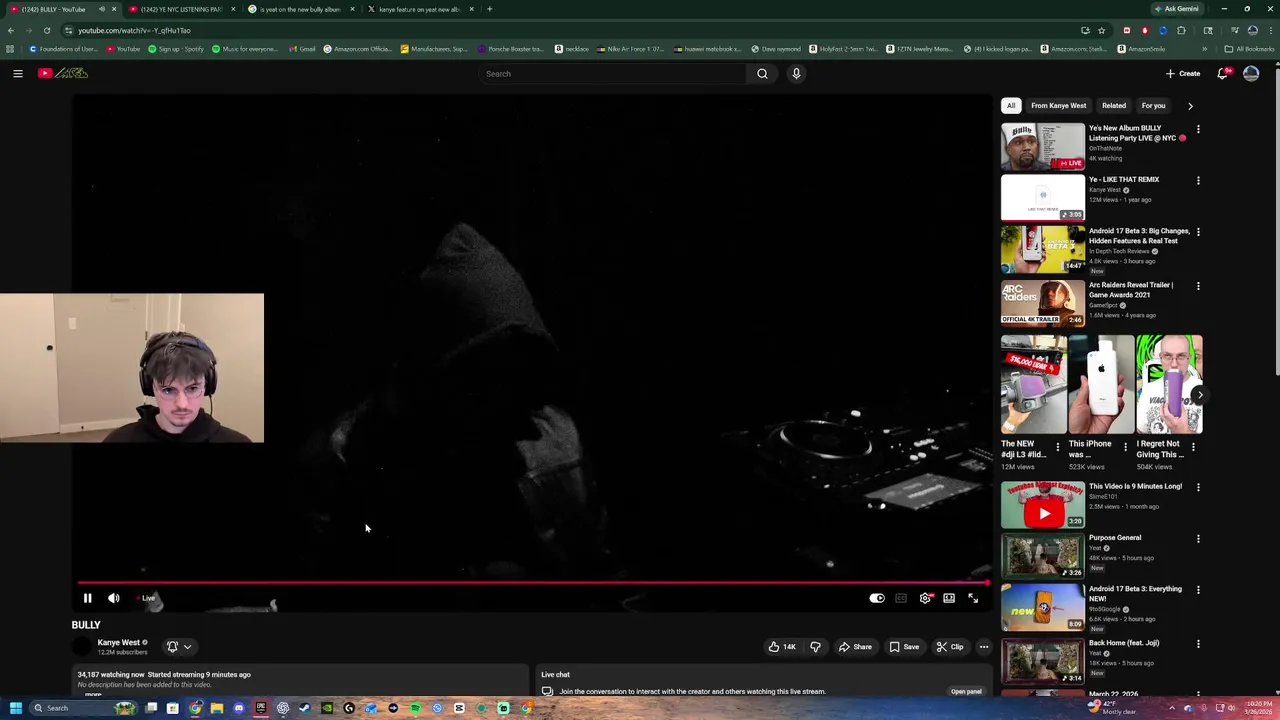The height and width of the screenshot is (720, 1280).
Task: Open options for Purpose General video
Action: pyautogui.click(x=1198, y=539)
